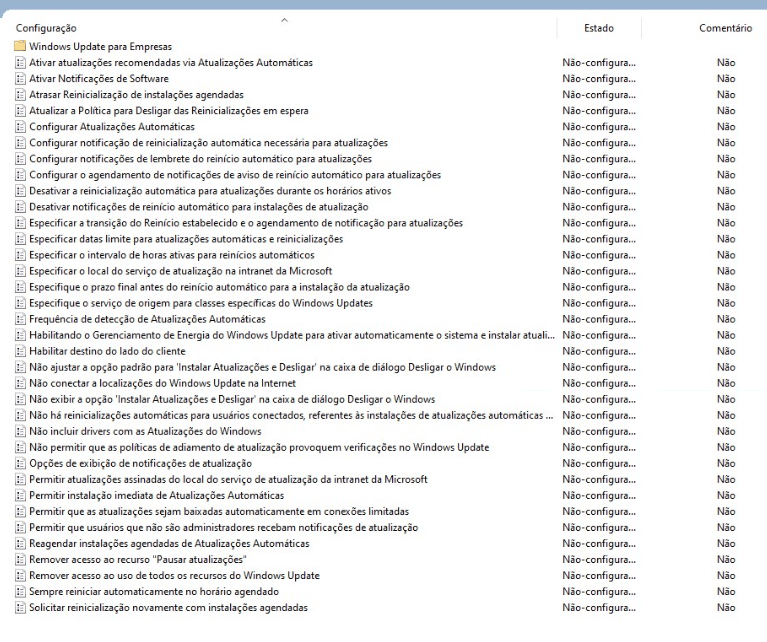This screenshot has height=642, width=767.
Task: Click icon beside Não conectar a localizações
Action: pos(20,383)
